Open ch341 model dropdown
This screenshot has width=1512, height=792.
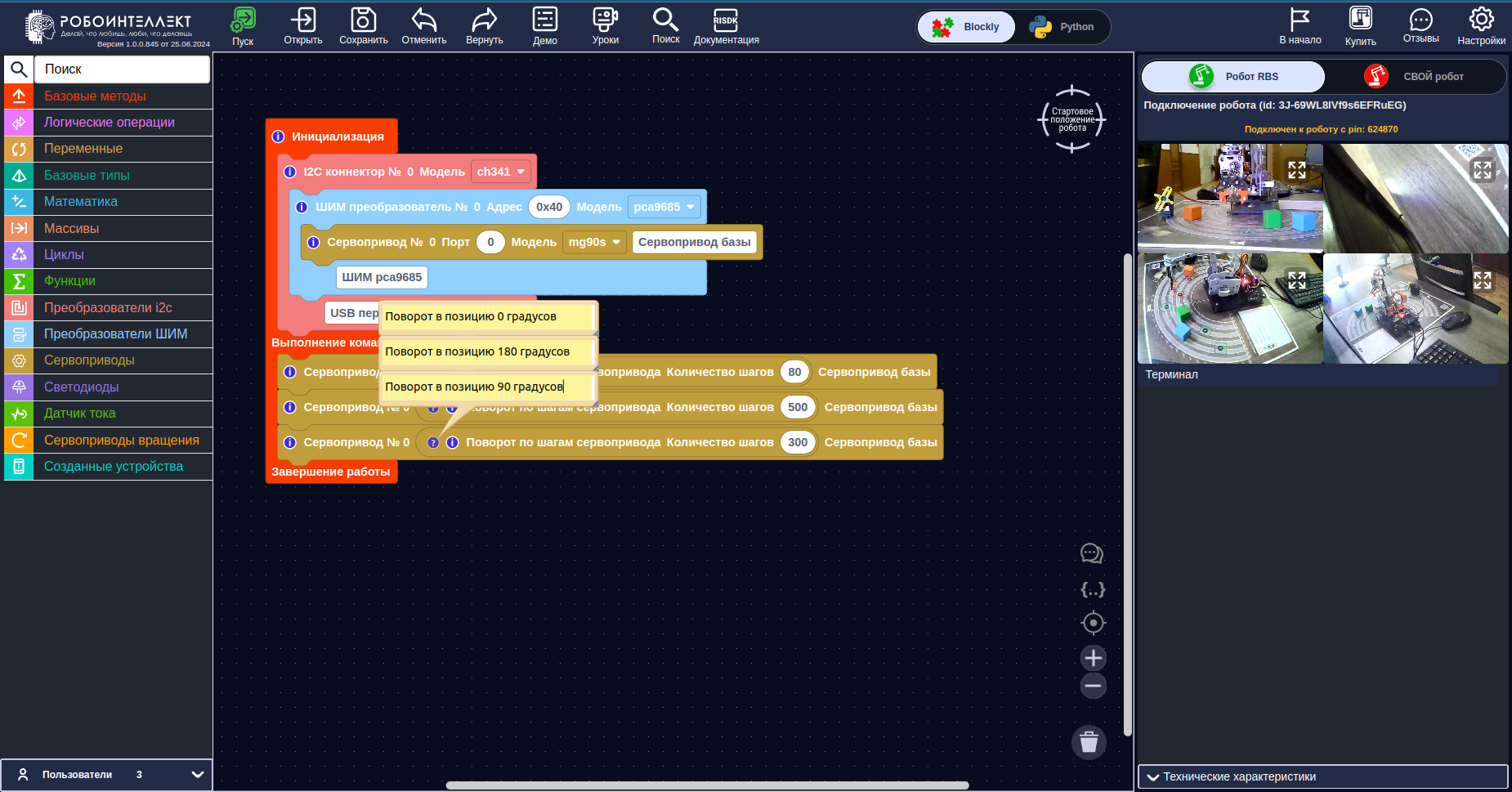pyautogui.click(x=501, y=172)
